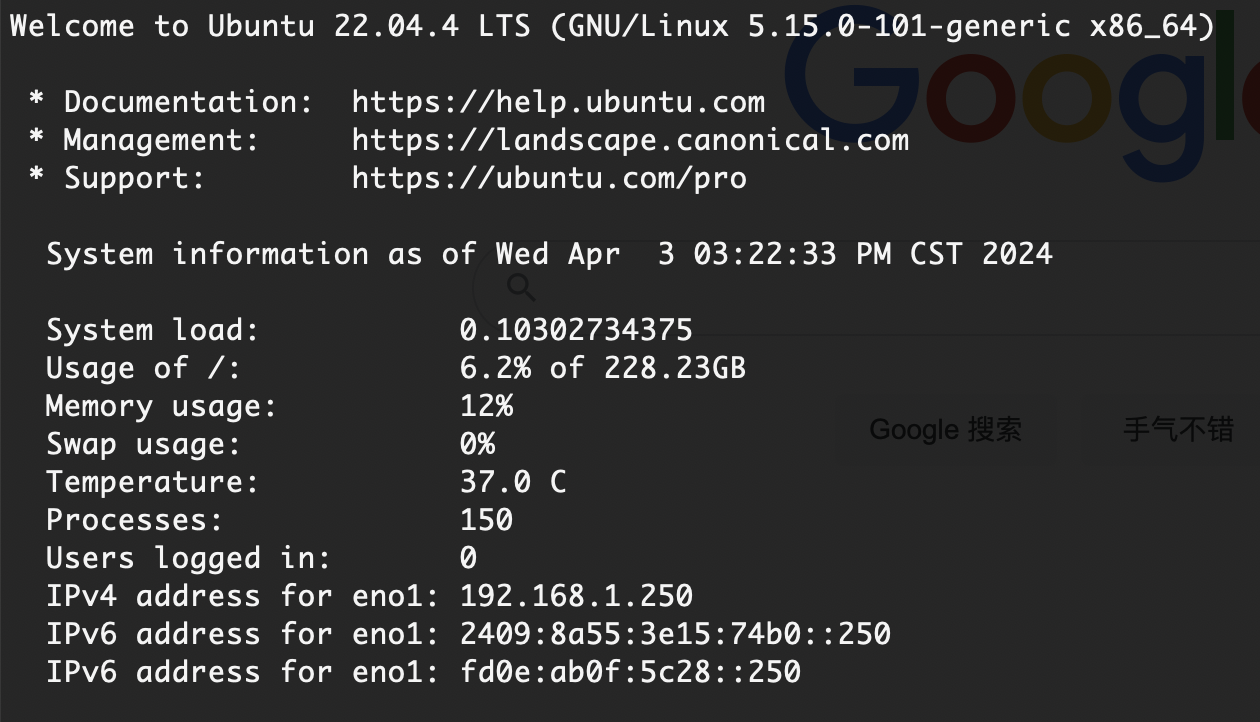This screenshot has height=722, width=1260.
Task: Click the Welcome to Ubuntu 22.04.4 line
Action: 612,26
